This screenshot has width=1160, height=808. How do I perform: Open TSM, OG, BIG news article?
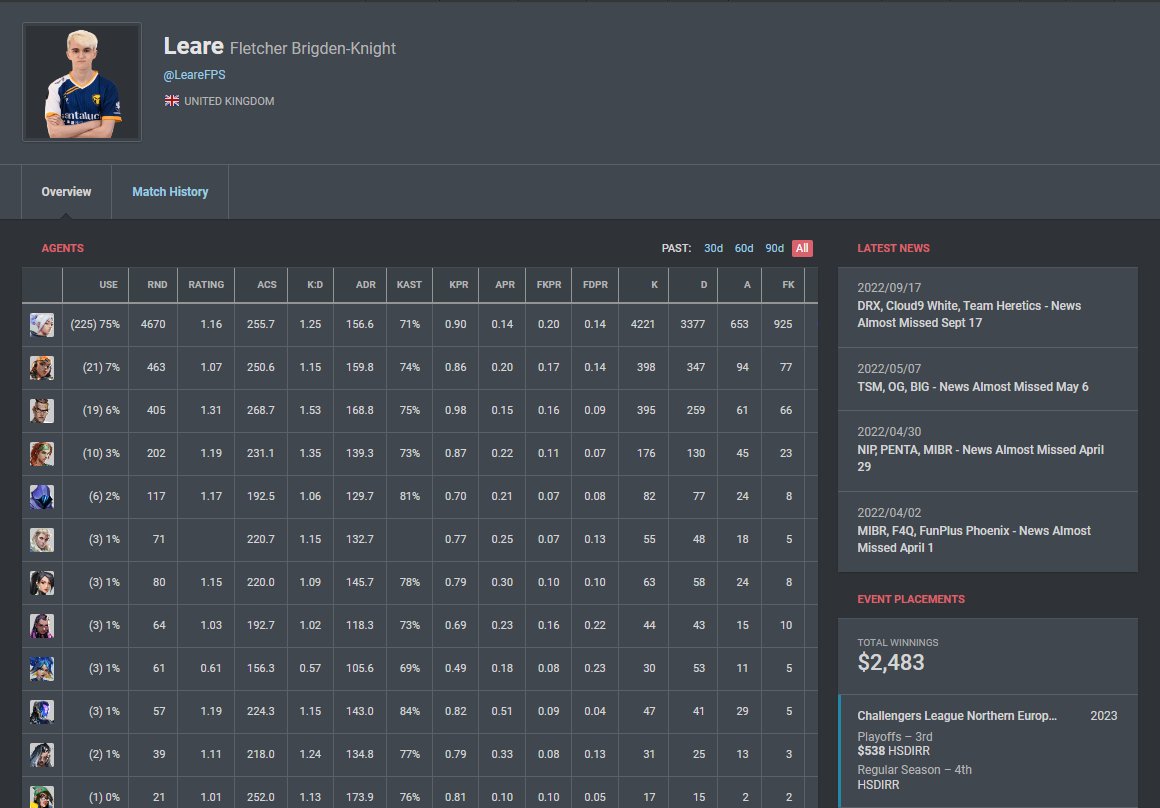pos(988,379)
